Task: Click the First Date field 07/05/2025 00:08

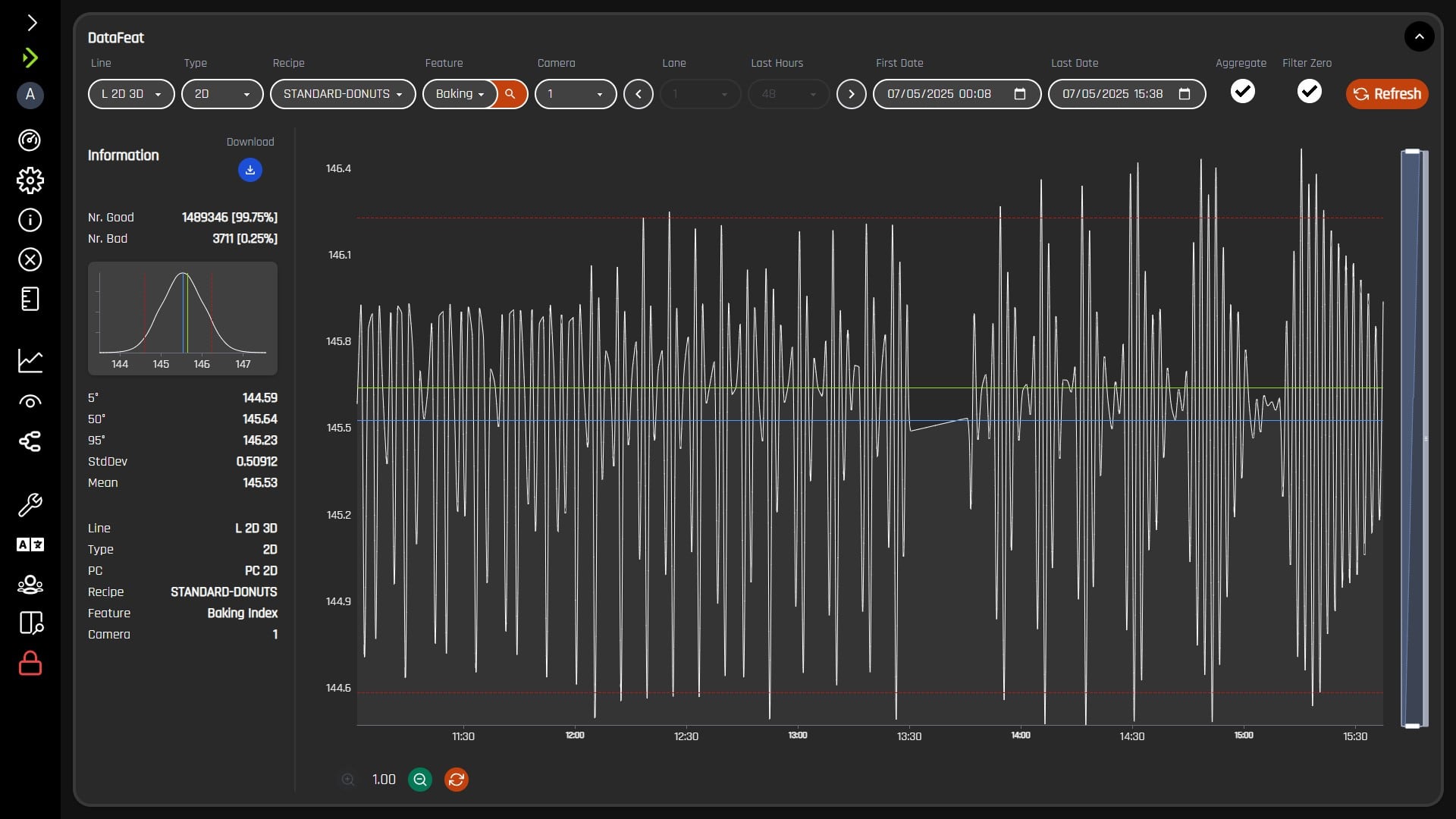Action: click(957, 94)
